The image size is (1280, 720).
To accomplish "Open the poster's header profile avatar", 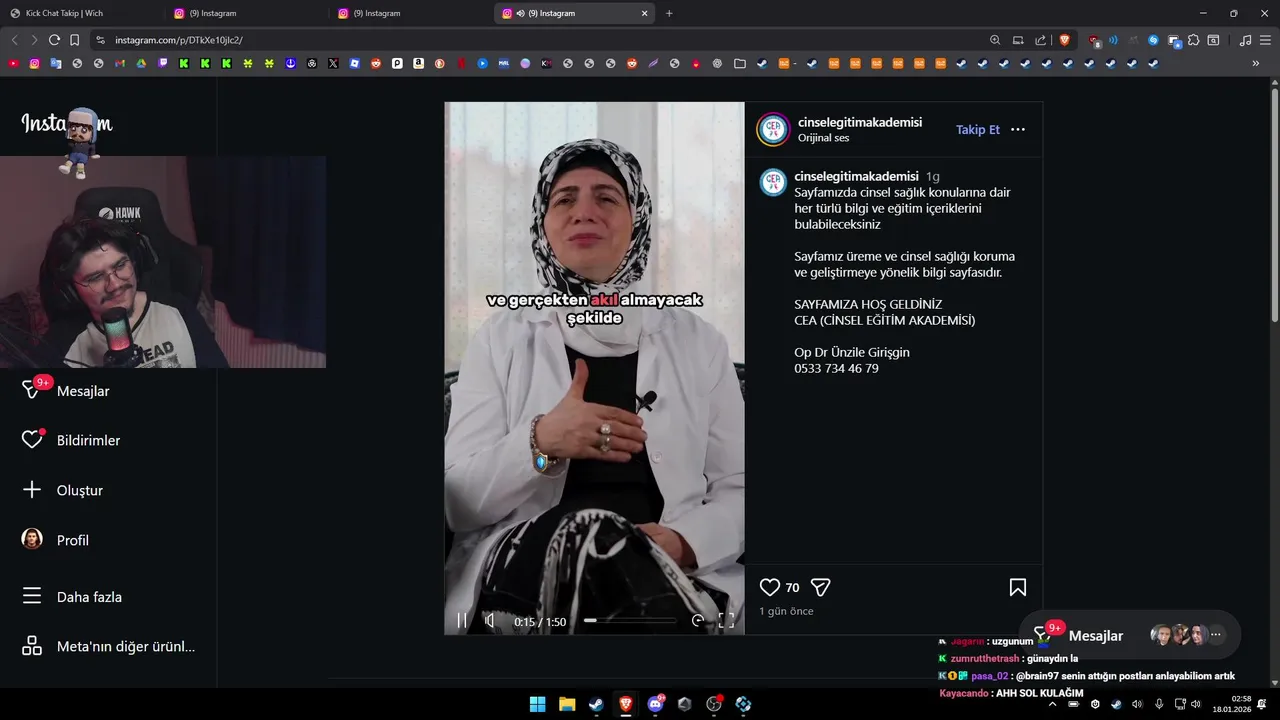I will pos(774,130).
